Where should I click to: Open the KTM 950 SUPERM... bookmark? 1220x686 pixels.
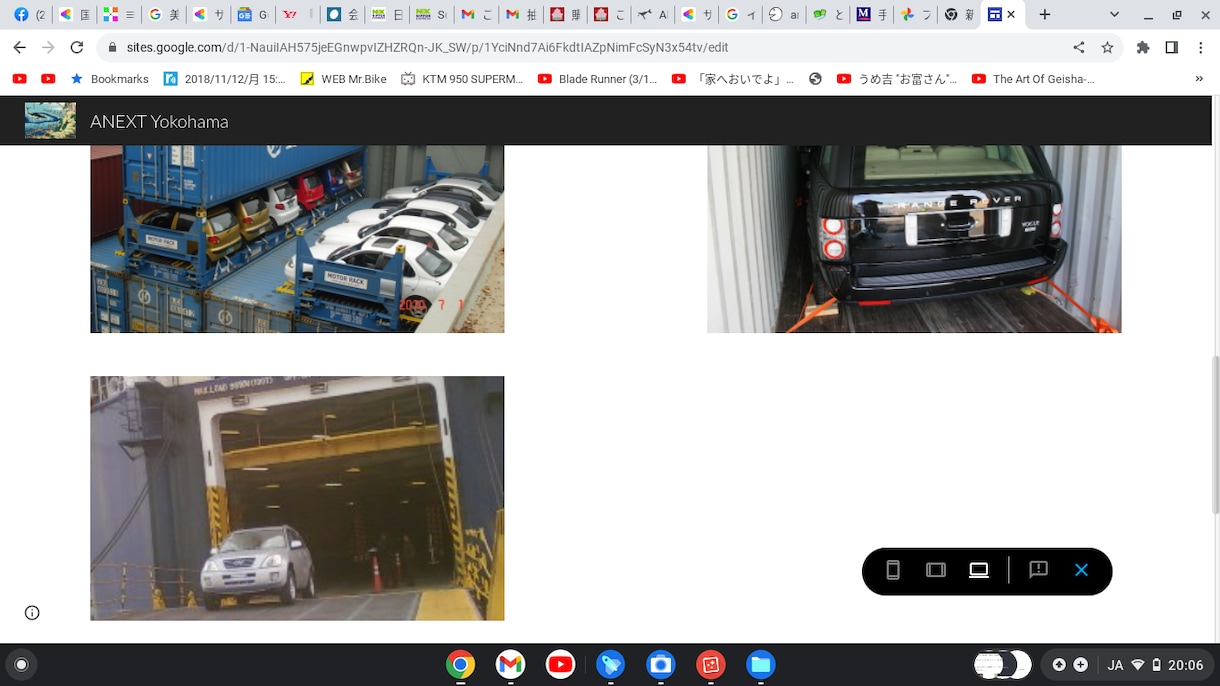coord(462,79)
